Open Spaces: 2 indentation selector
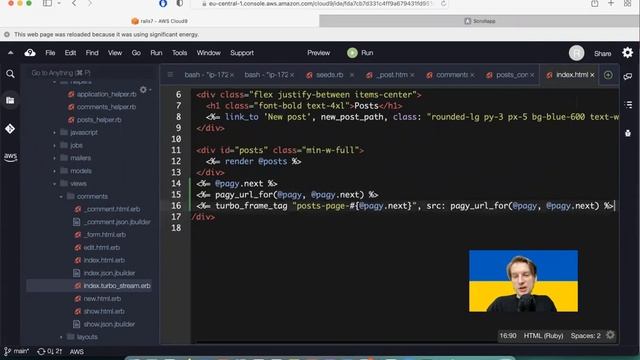Screen dimensions: 640x360 point(585,336)
